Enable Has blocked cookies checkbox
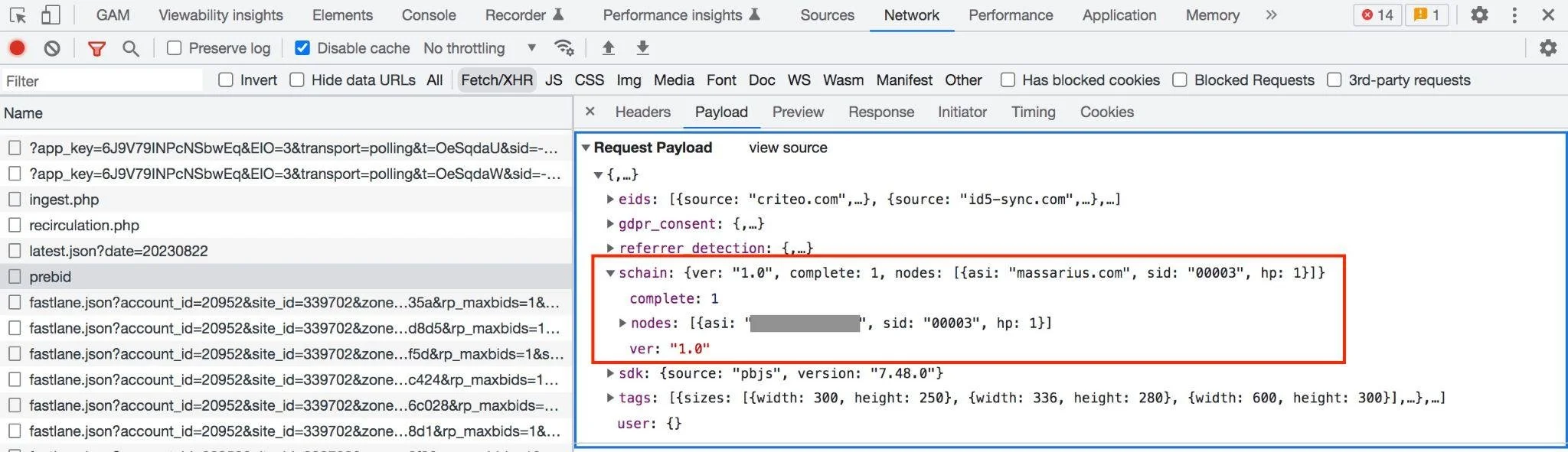Image resolution: width=1568 pixels, height=452 pixels. click(1008, 80)
